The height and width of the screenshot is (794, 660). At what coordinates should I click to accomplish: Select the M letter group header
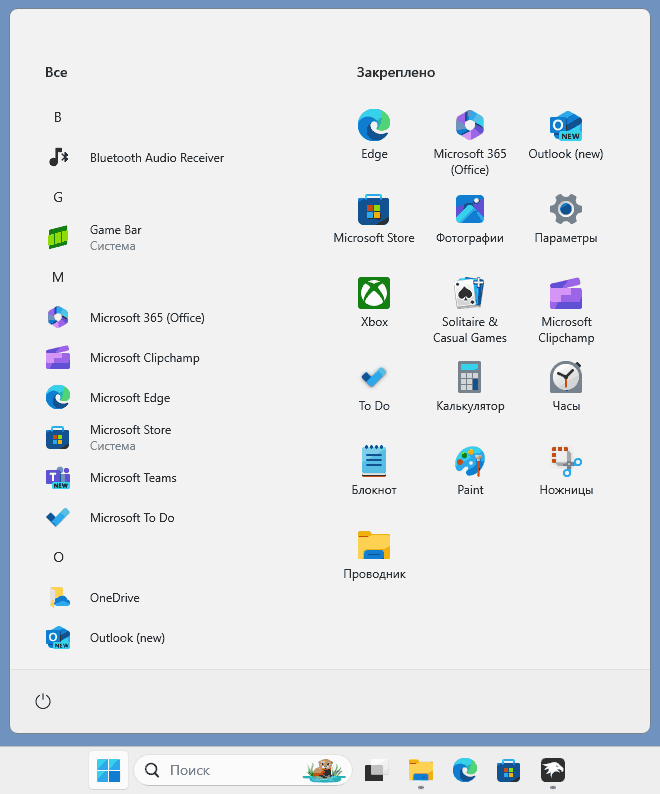[58, 277]
